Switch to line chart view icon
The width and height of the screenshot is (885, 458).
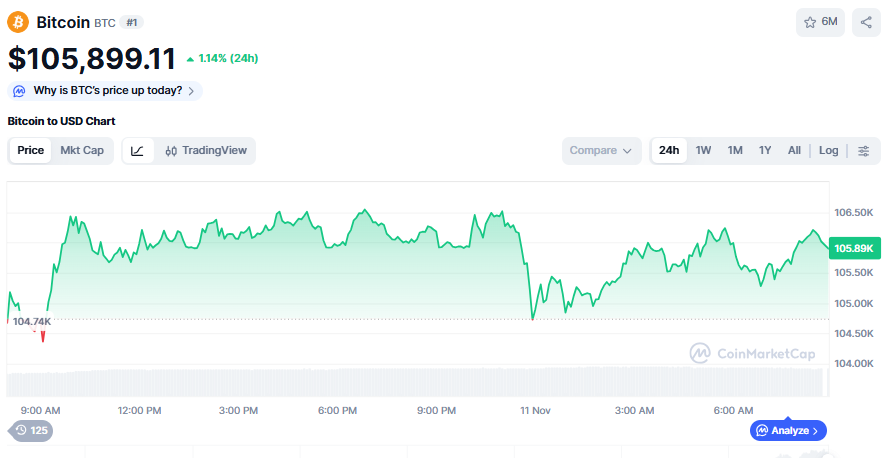click(x=138, y=151)
